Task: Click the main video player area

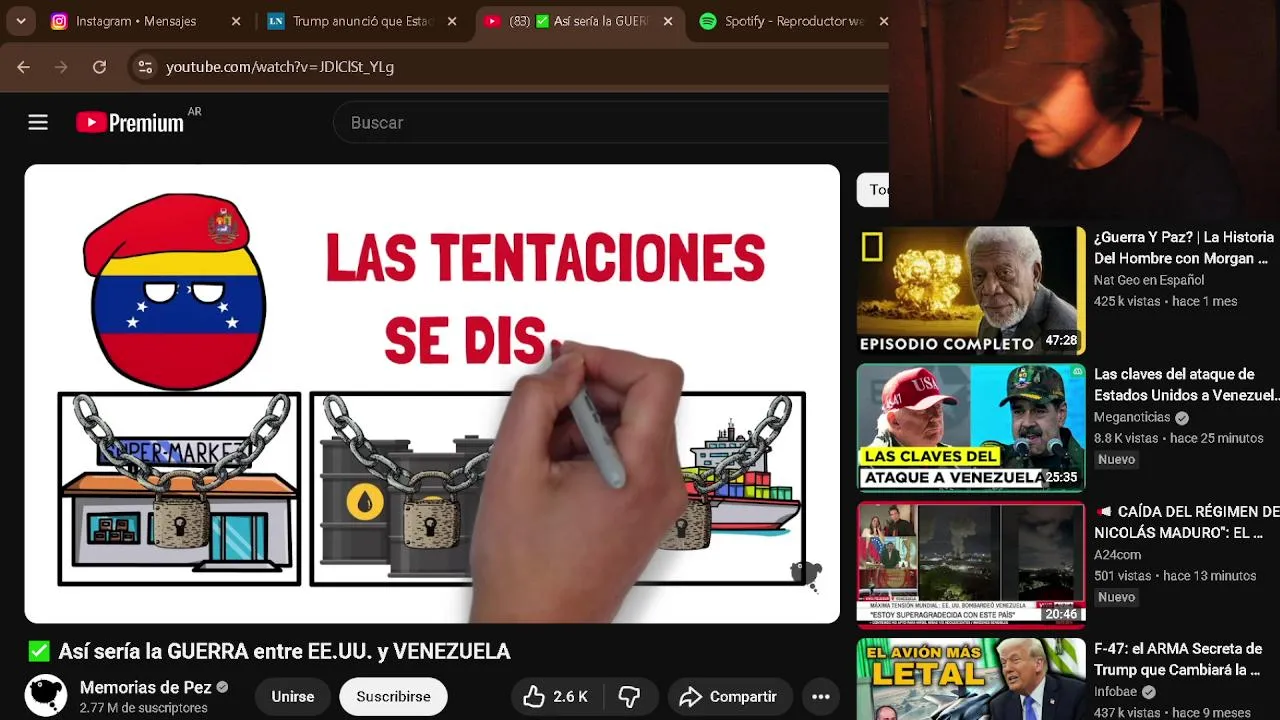Action: click(432, 394)
